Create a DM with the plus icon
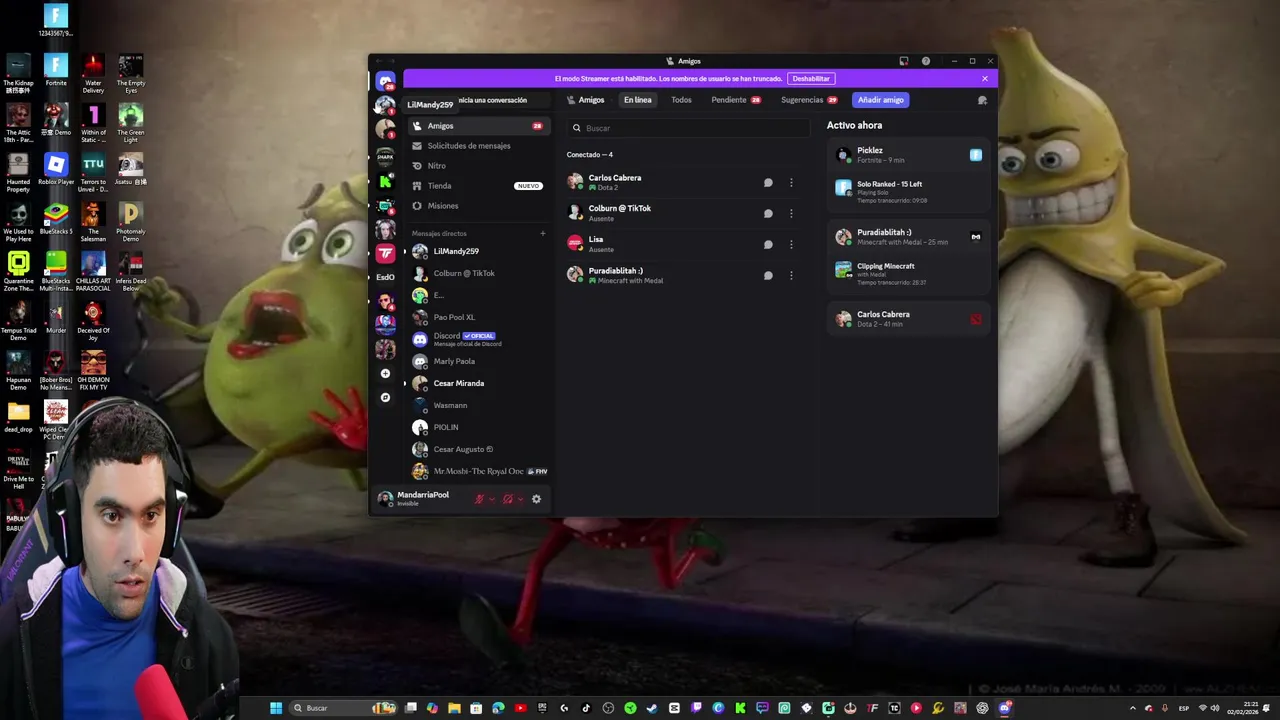The image size is (1280, 720). [x=543, y=233]
